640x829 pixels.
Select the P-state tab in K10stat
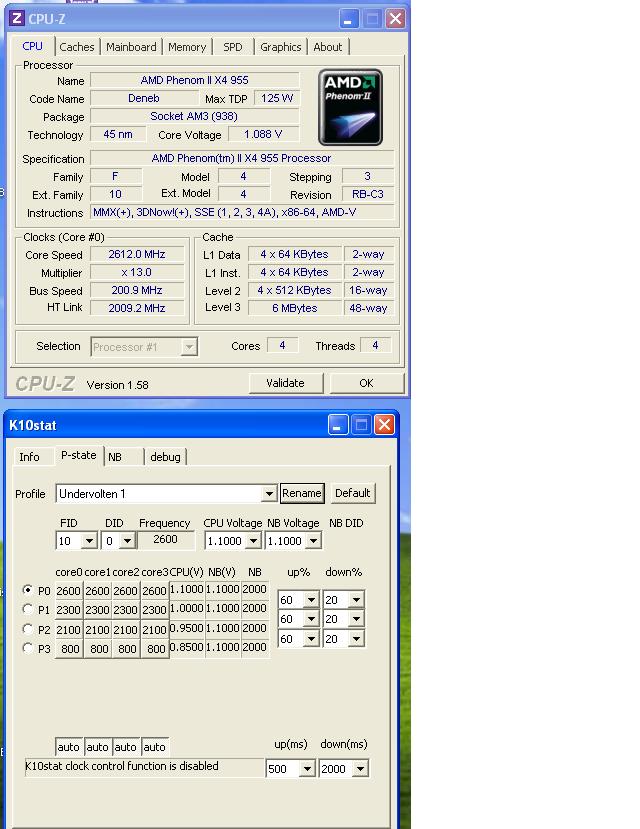(x=79, y=455)
